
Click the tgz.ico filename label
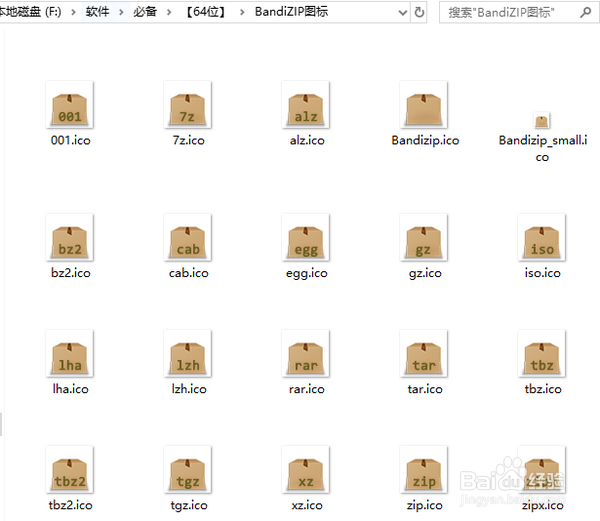point(189,506)
